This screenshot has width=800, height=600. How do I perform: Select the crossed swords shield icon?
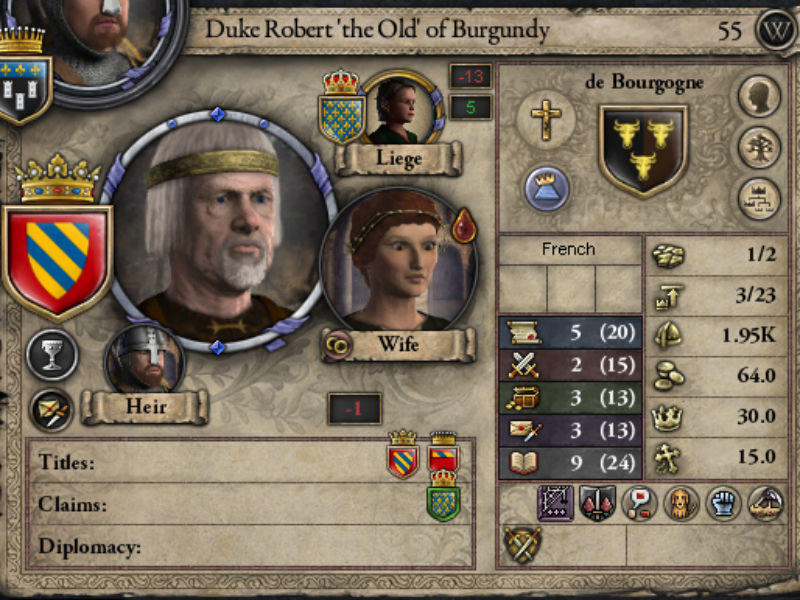coord(521,544)
